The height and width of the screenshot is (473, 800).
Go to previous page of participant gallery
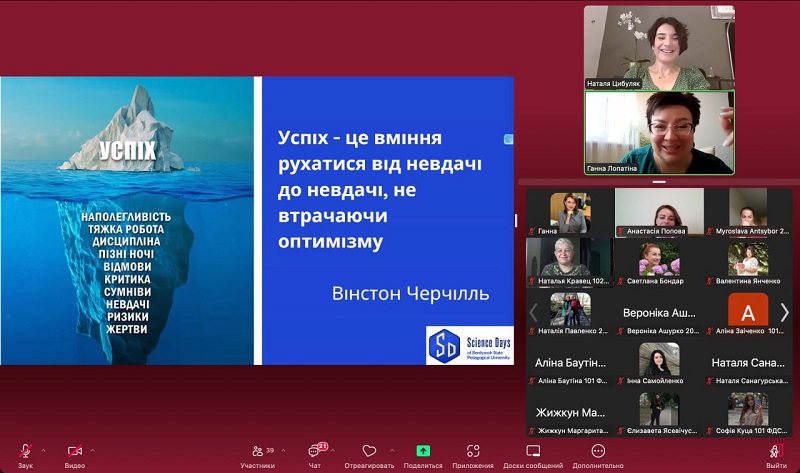(x=533, y=313)
